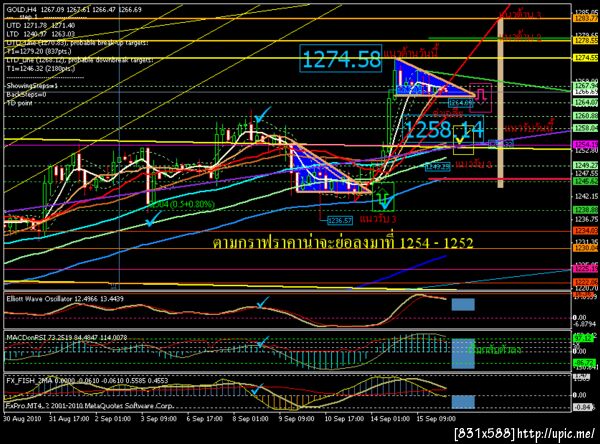The height and width of the screenshot is (444, 600).
Task: Click the blue rectangle in the MACDonRSI panel
Action: (x=463, y=353)
